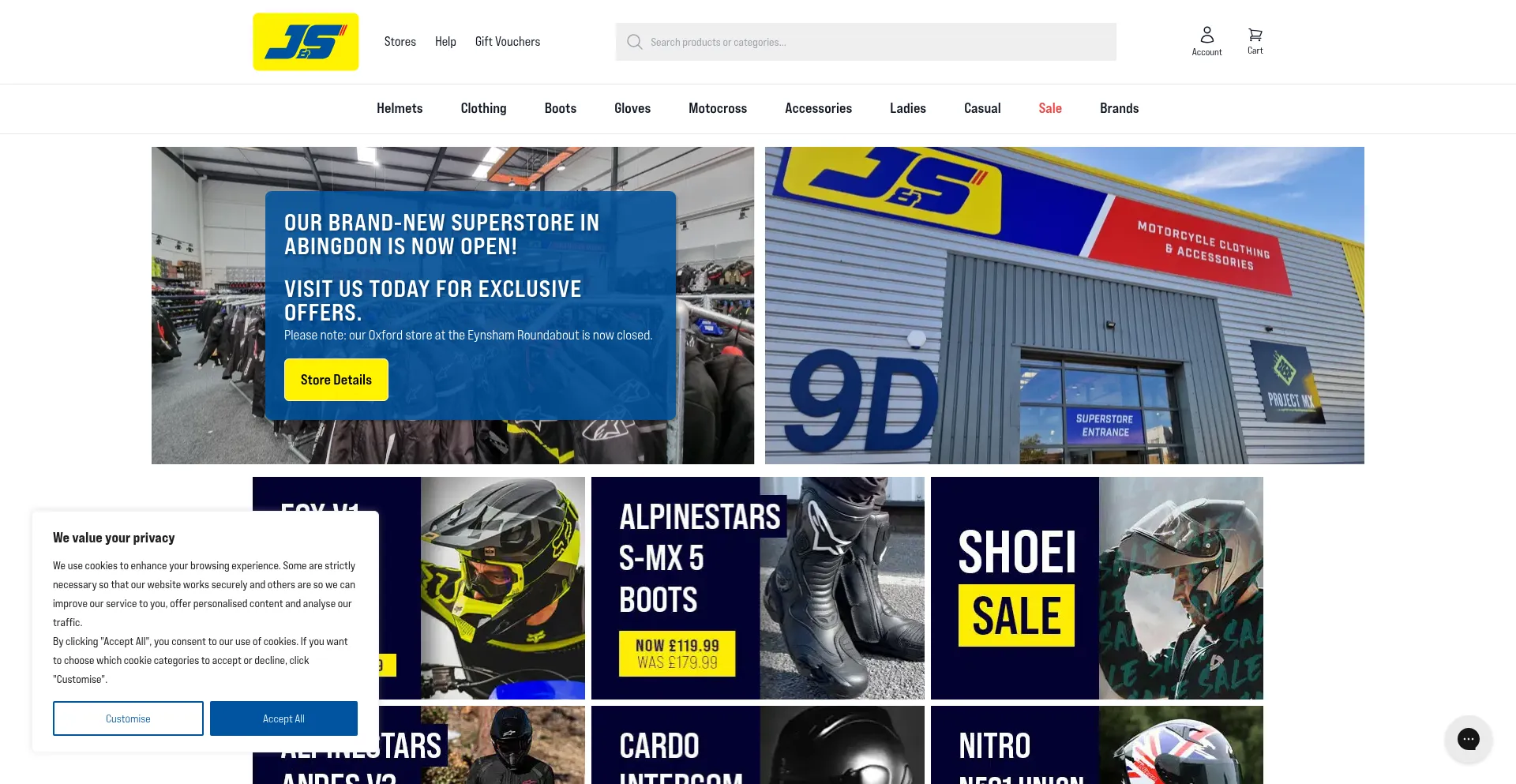Open the Account icon

(1206, 41)
